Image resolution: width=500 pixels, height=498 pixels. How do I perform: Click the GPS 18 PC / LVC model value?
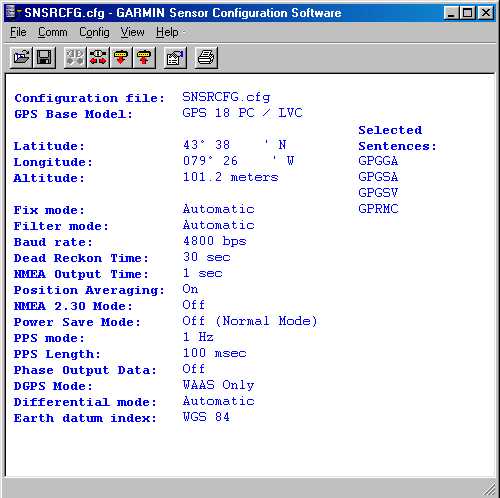pyautogui.click(x=242, y=113)
